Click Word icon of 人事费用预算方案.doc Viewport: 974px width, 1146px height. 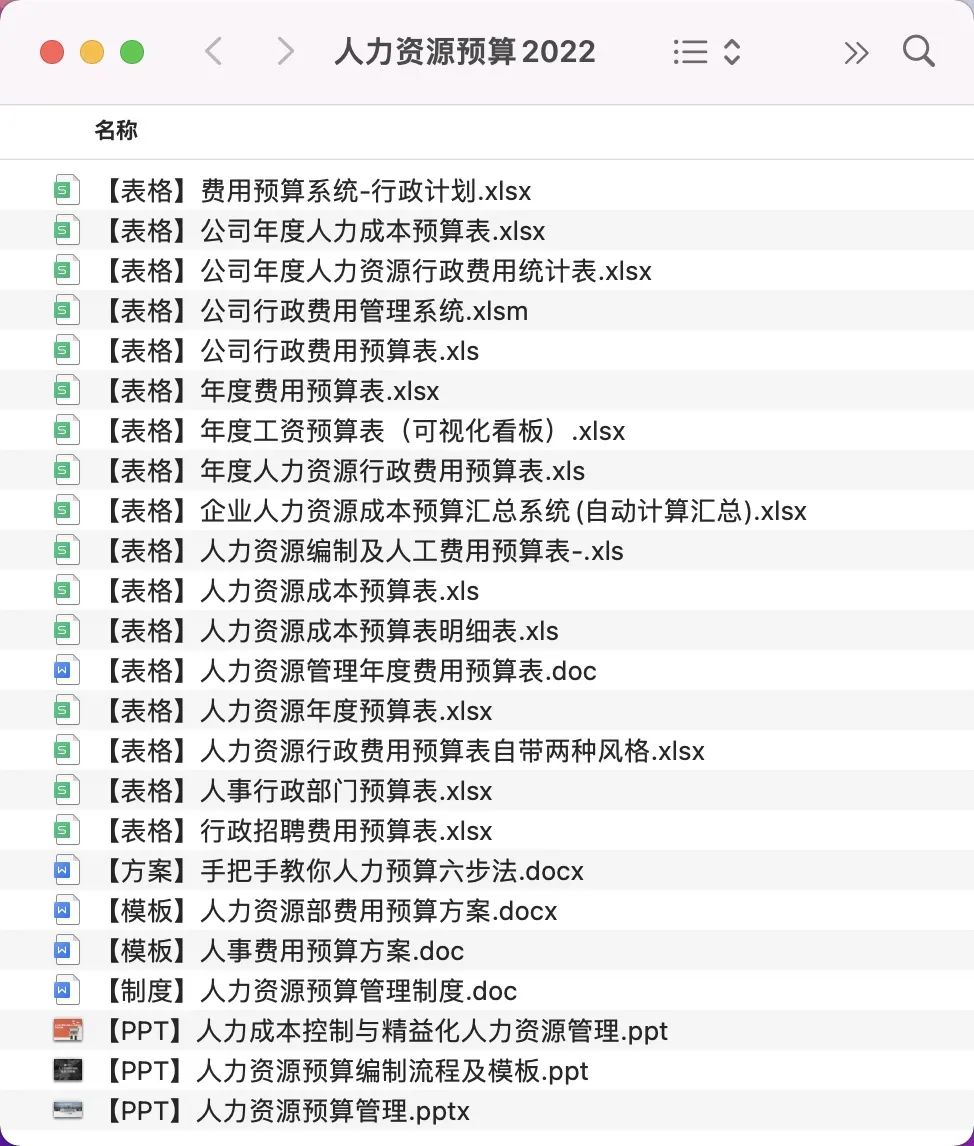pyautogui.click(x=66, y=950)
